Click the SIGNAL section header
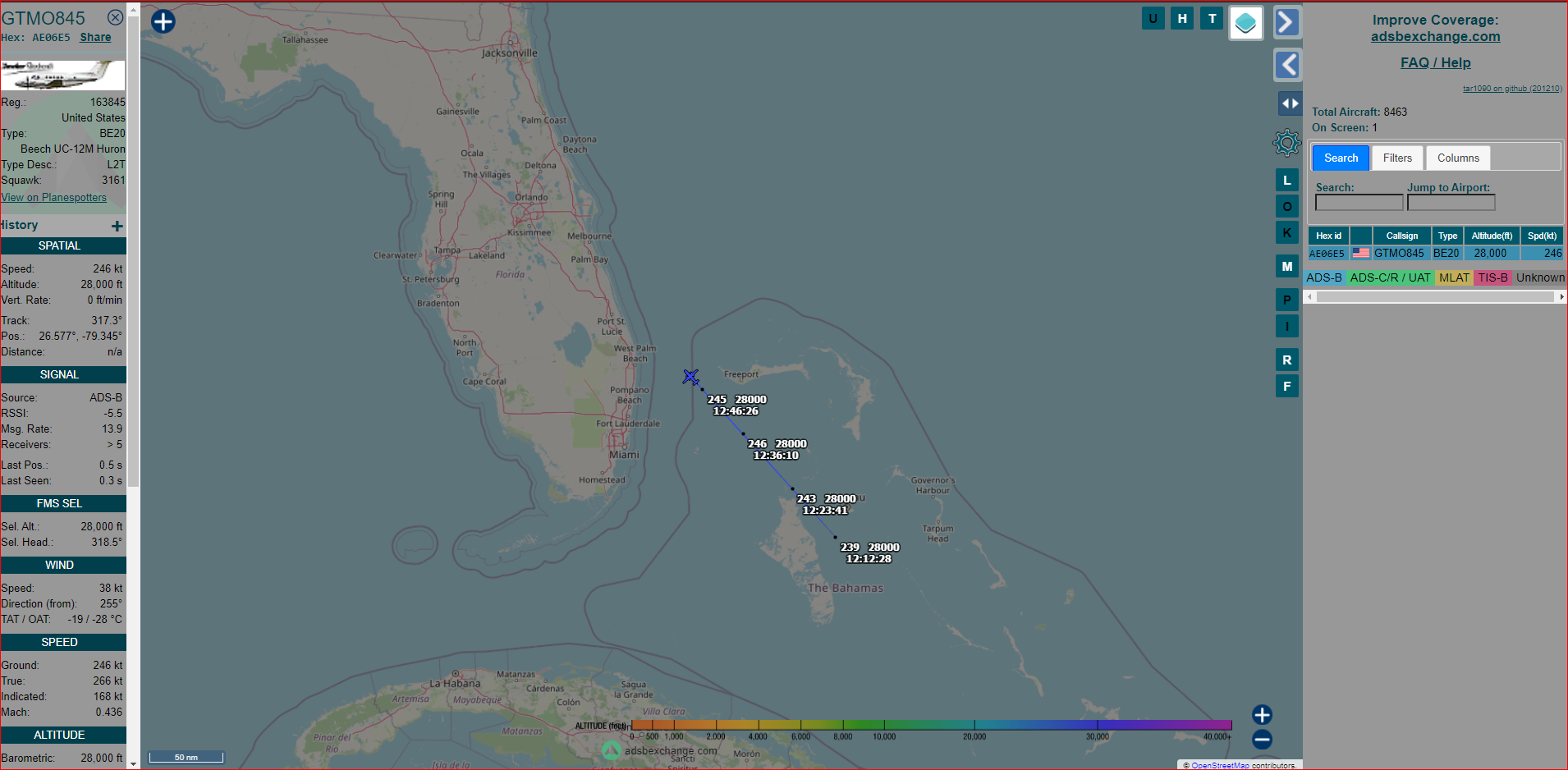Viewport: 1568px width, 770px height. pyautogui.click(x=63, y=374)
